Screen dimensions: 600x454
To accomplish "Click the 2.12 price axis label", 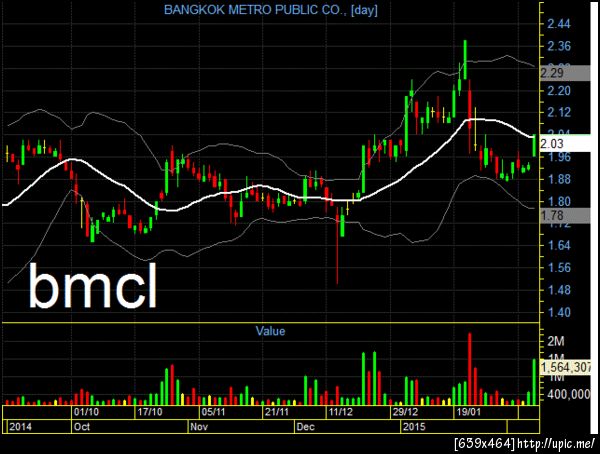I will [x=559, y=113].
